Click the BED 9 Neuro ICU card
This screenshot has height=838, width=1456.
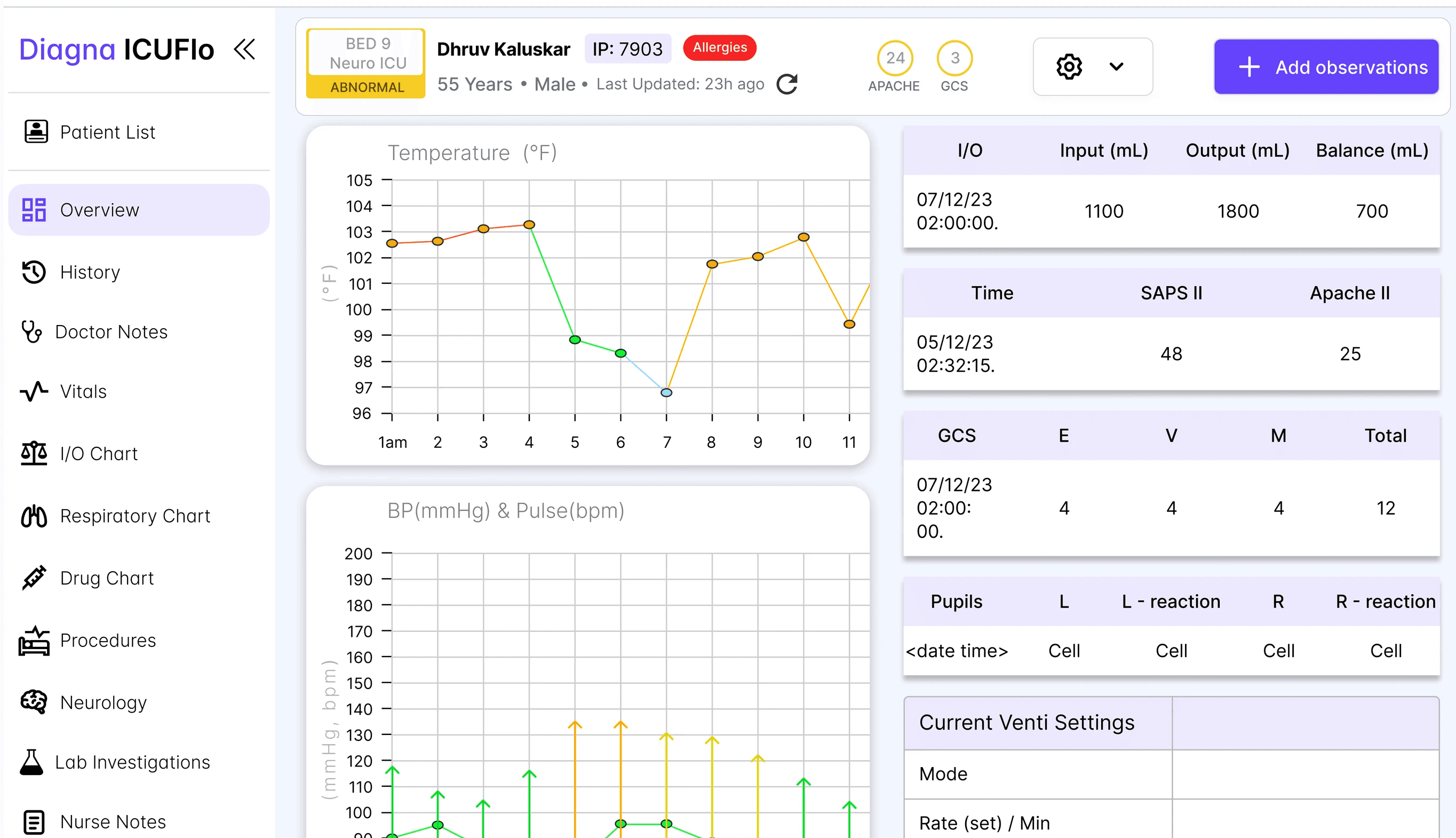367,64
